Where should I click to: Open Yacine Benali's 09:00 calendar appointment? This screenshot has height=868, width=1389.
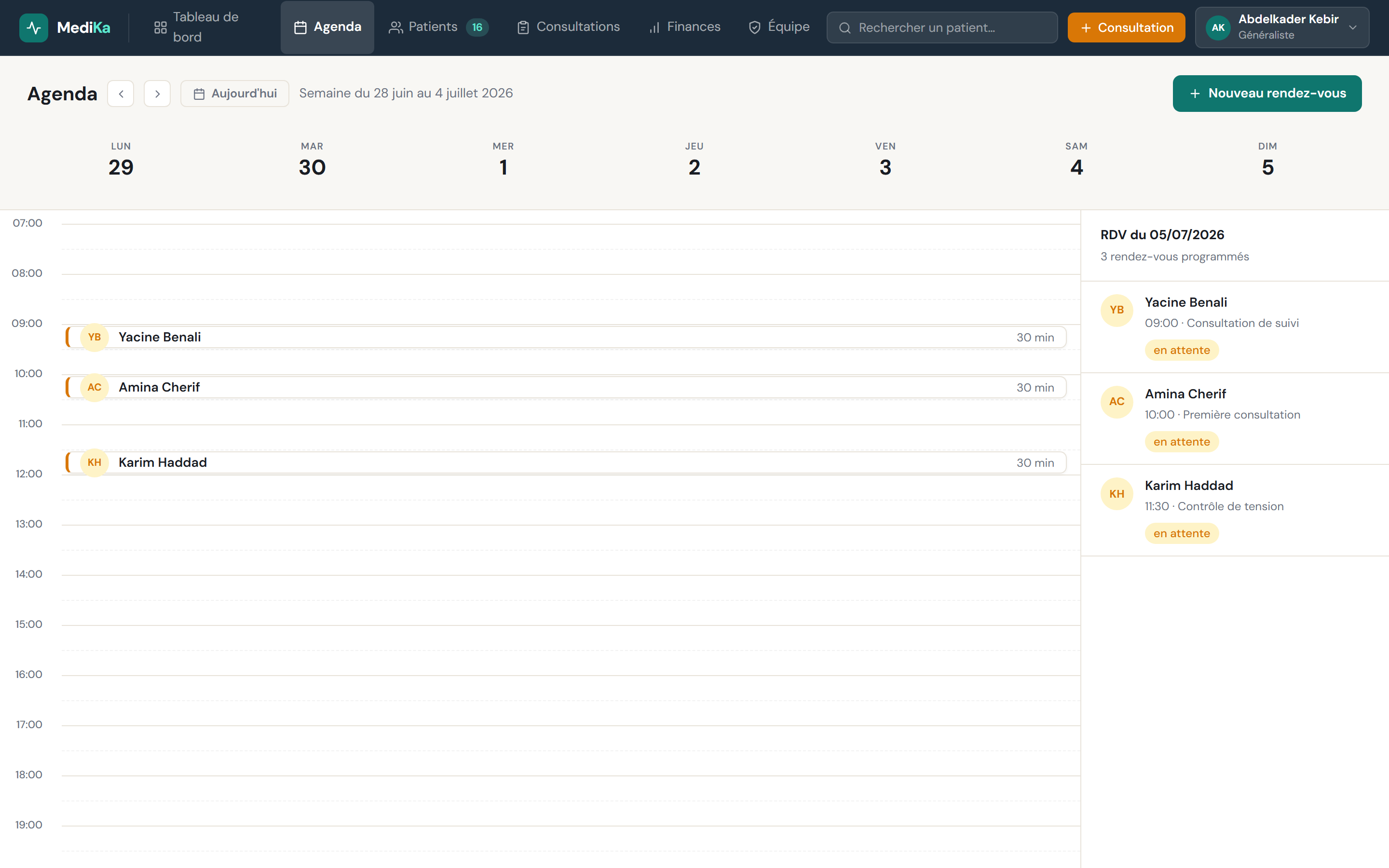[566, 337]
